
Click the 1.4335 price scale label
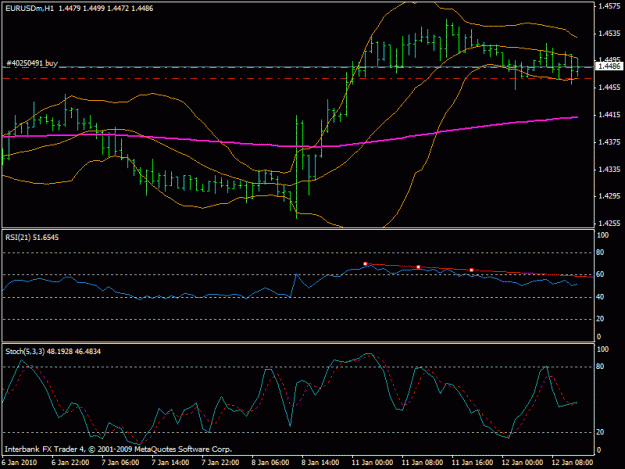pos(609,169)
